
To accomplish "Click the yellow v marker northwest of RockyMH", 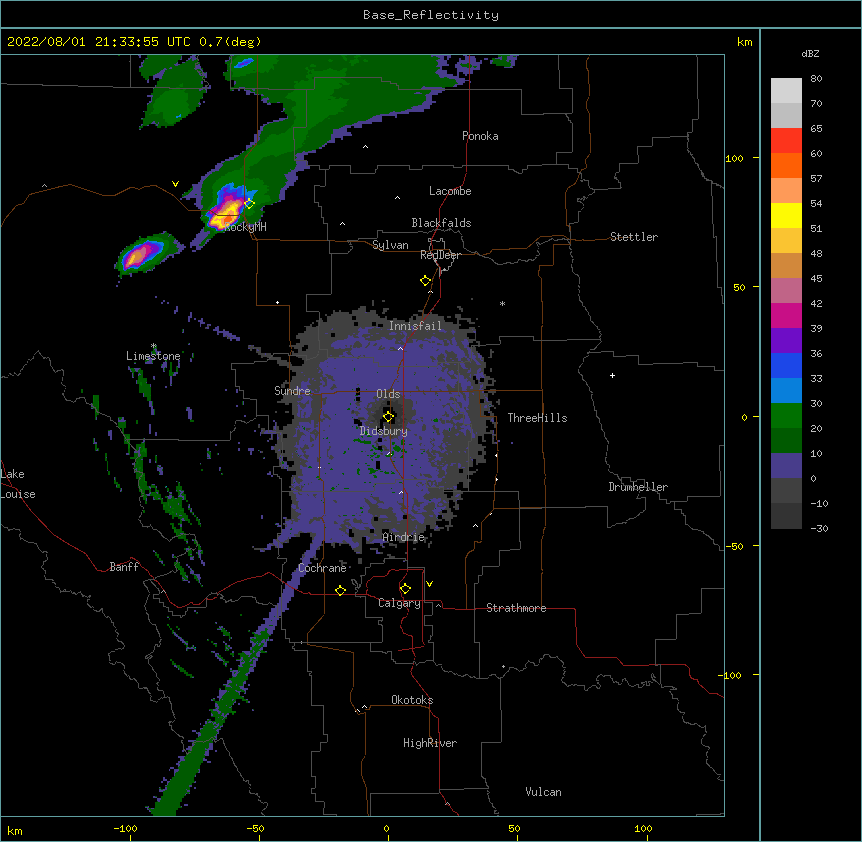I will pyautogui.click(x=175, y=184).
